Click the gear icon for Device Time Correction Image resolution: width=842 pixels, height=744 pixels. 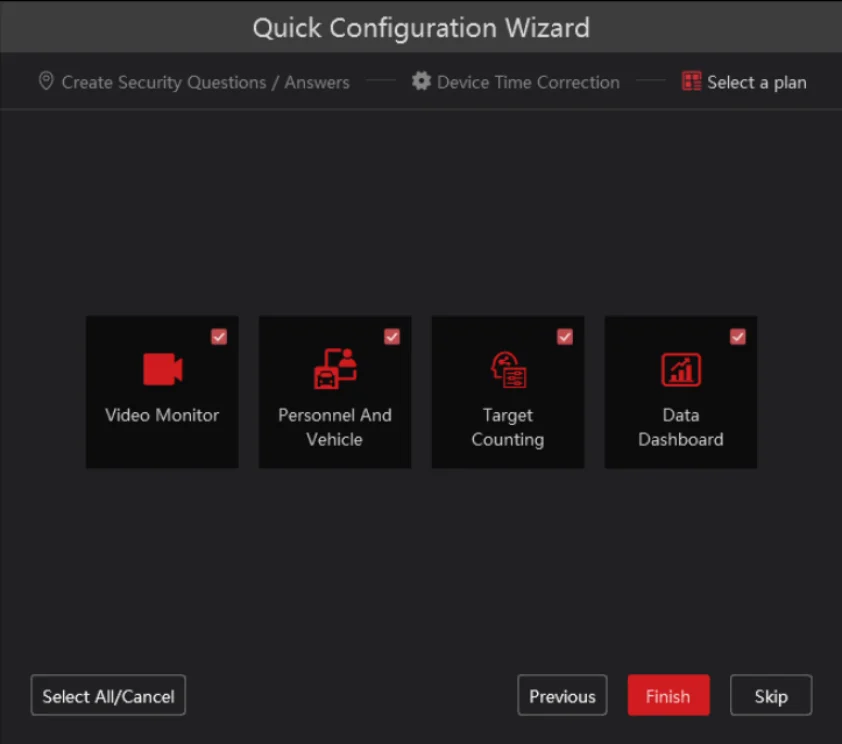pos(421,82)
